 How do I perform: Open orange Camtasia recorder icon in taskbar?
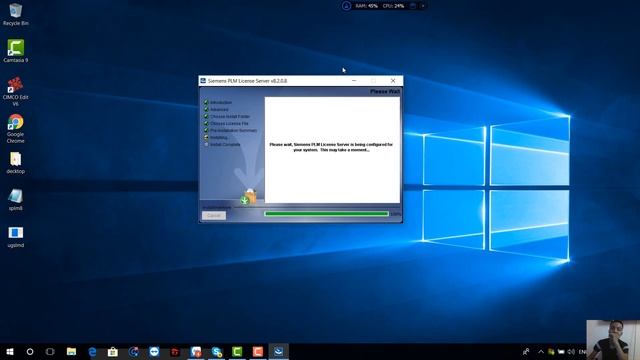point(258,351)
